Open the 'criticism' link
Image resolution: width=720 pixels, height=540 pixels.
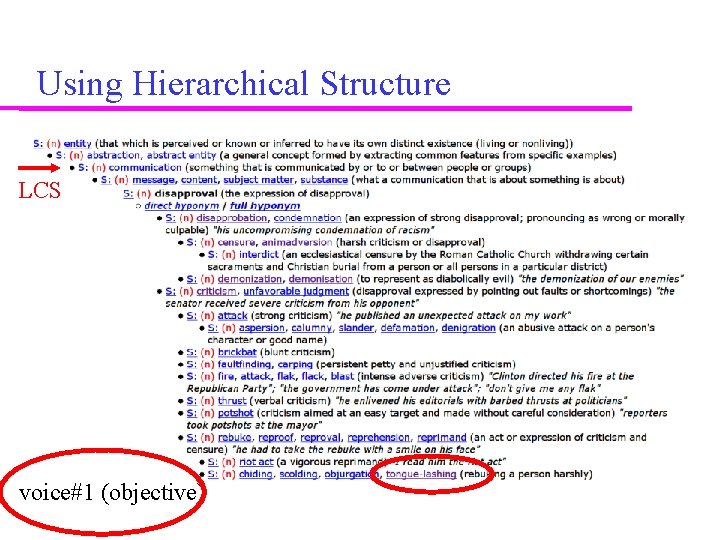tap(216, 291)
